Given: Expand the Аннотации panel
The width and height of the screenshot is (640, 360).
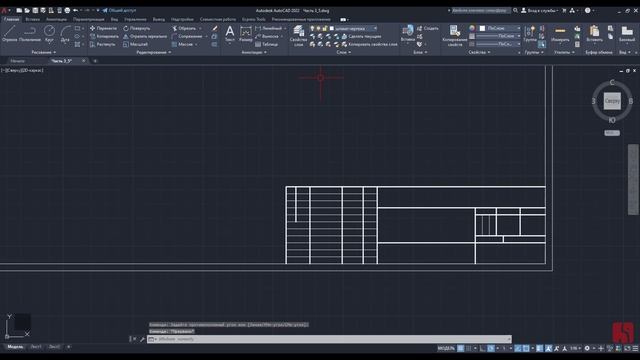Looking at the screenshot, I should pos(254,52).
